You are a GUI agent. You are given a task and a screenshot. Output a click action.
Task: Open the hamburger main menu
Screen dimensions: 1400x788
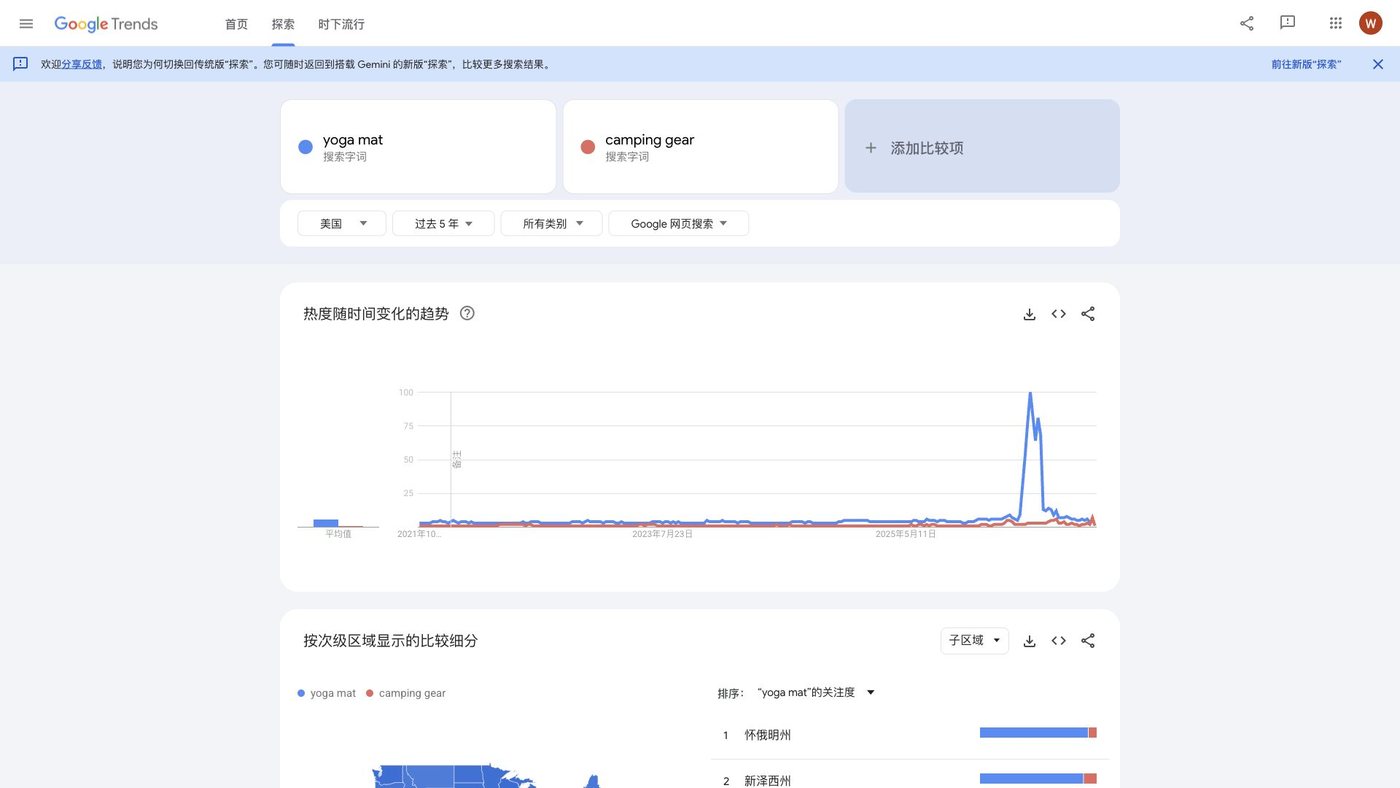coord(26,23)
